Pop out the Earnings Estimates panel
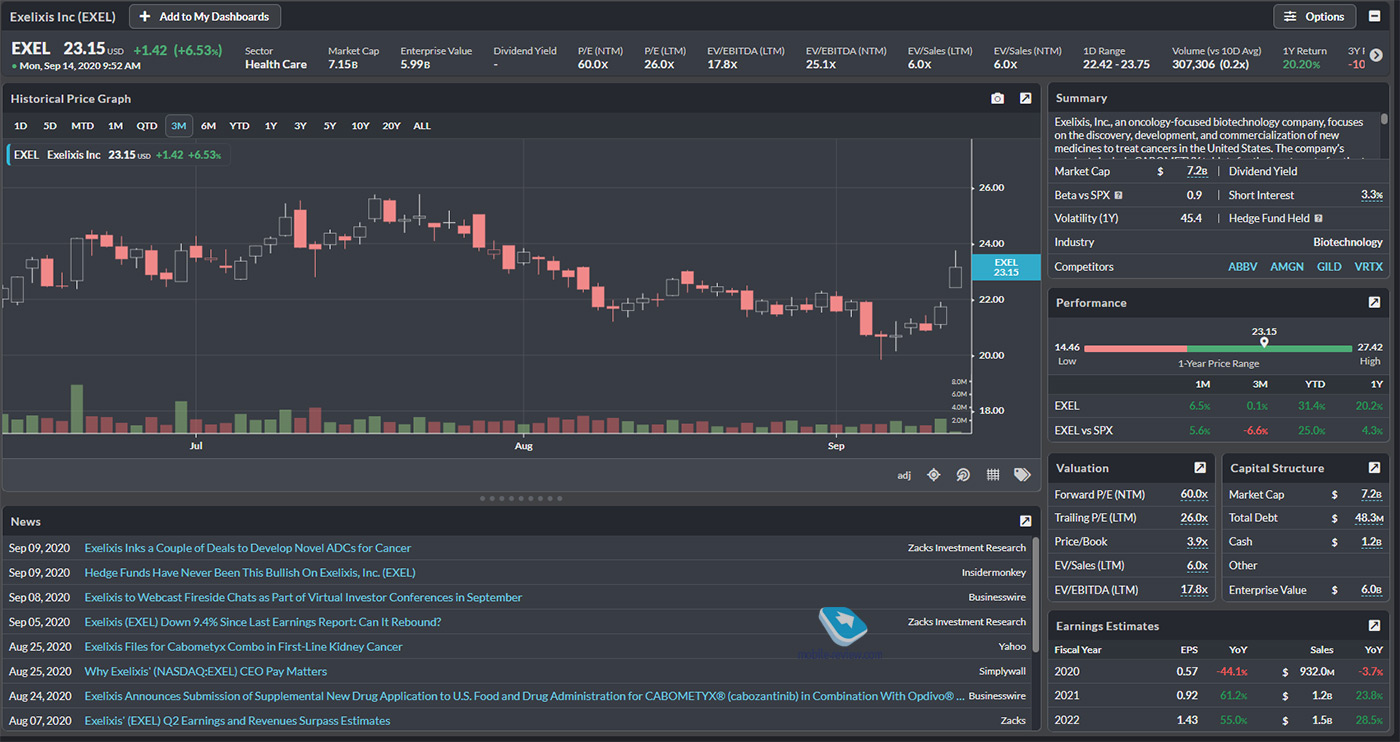 (x=1374, y=626)
